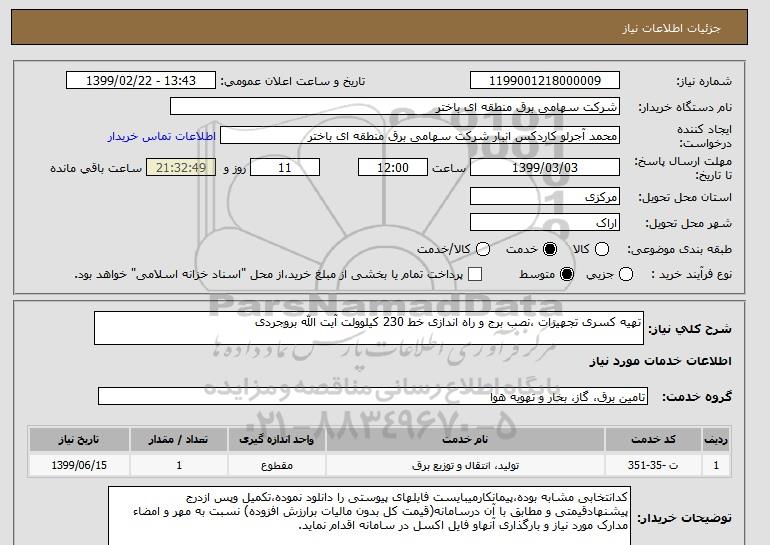Click the نام خدمت column header

(x=465, y=439)
